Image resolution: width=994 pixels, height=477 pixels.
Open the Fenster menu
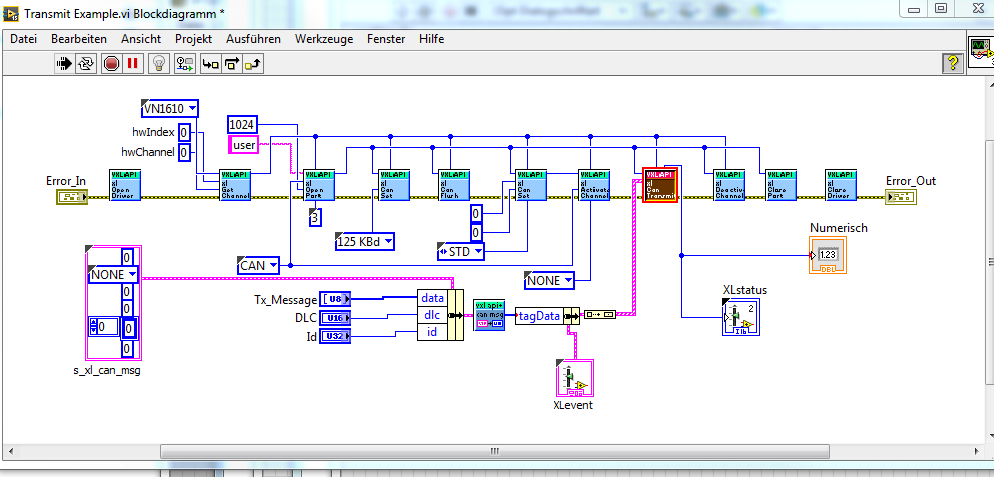(x=386, y=39)
